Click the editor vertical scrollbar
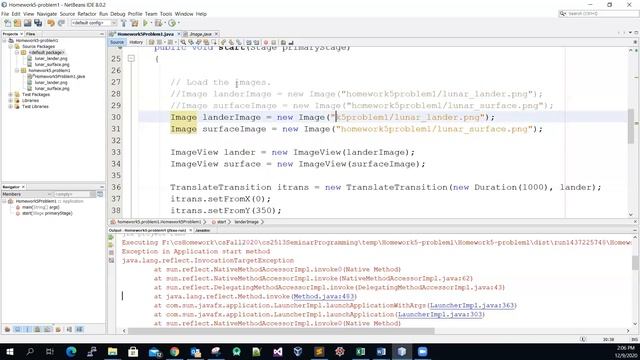This screenshot has height=360, width=640. coord(631,132)
